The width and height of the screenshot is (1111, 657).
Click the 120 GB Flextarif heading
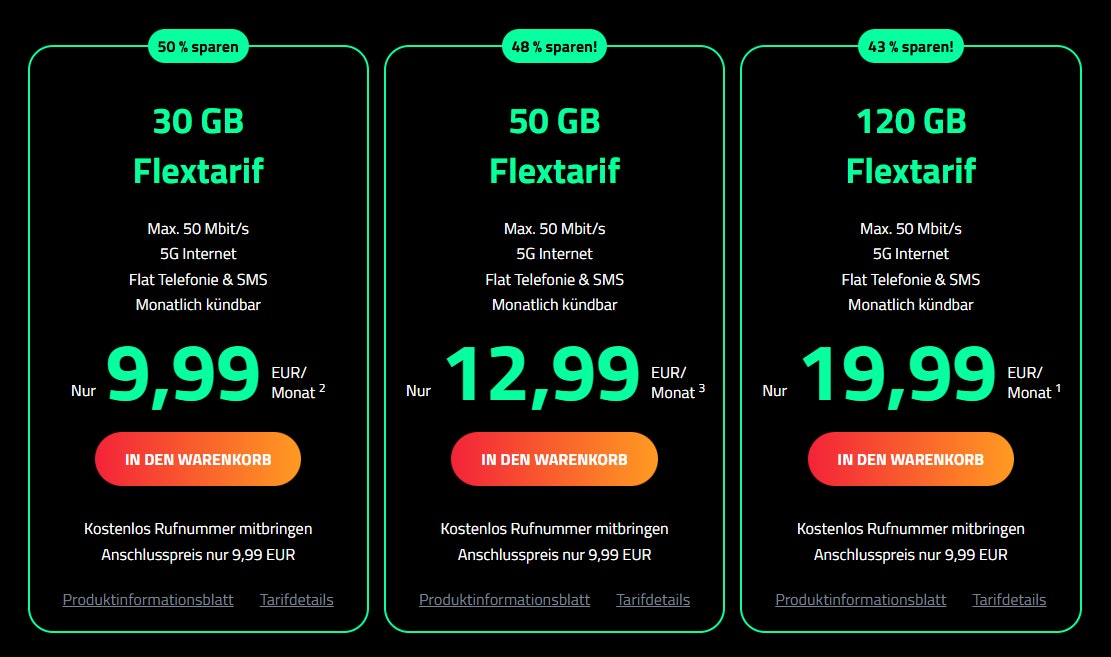click(x=910, y=146)
